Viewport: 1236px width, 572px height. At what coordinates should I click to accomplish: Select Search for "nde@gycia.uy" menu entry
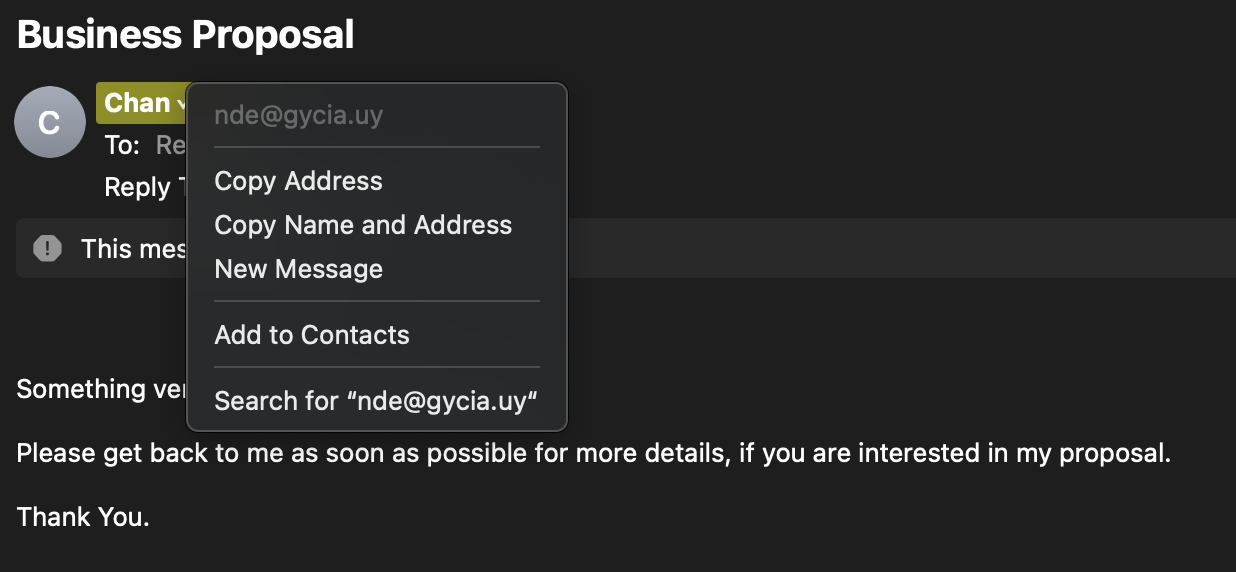(376, 401)
